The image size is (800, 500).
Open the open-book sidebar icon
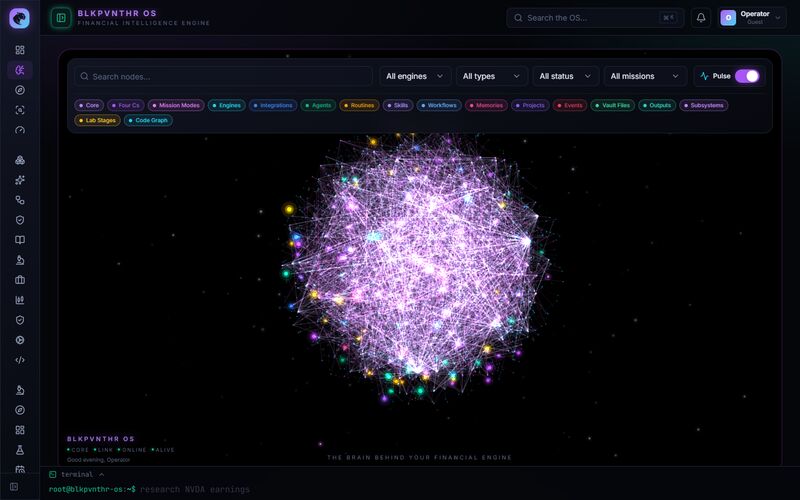pyautogui.click(x=20, y=240)
